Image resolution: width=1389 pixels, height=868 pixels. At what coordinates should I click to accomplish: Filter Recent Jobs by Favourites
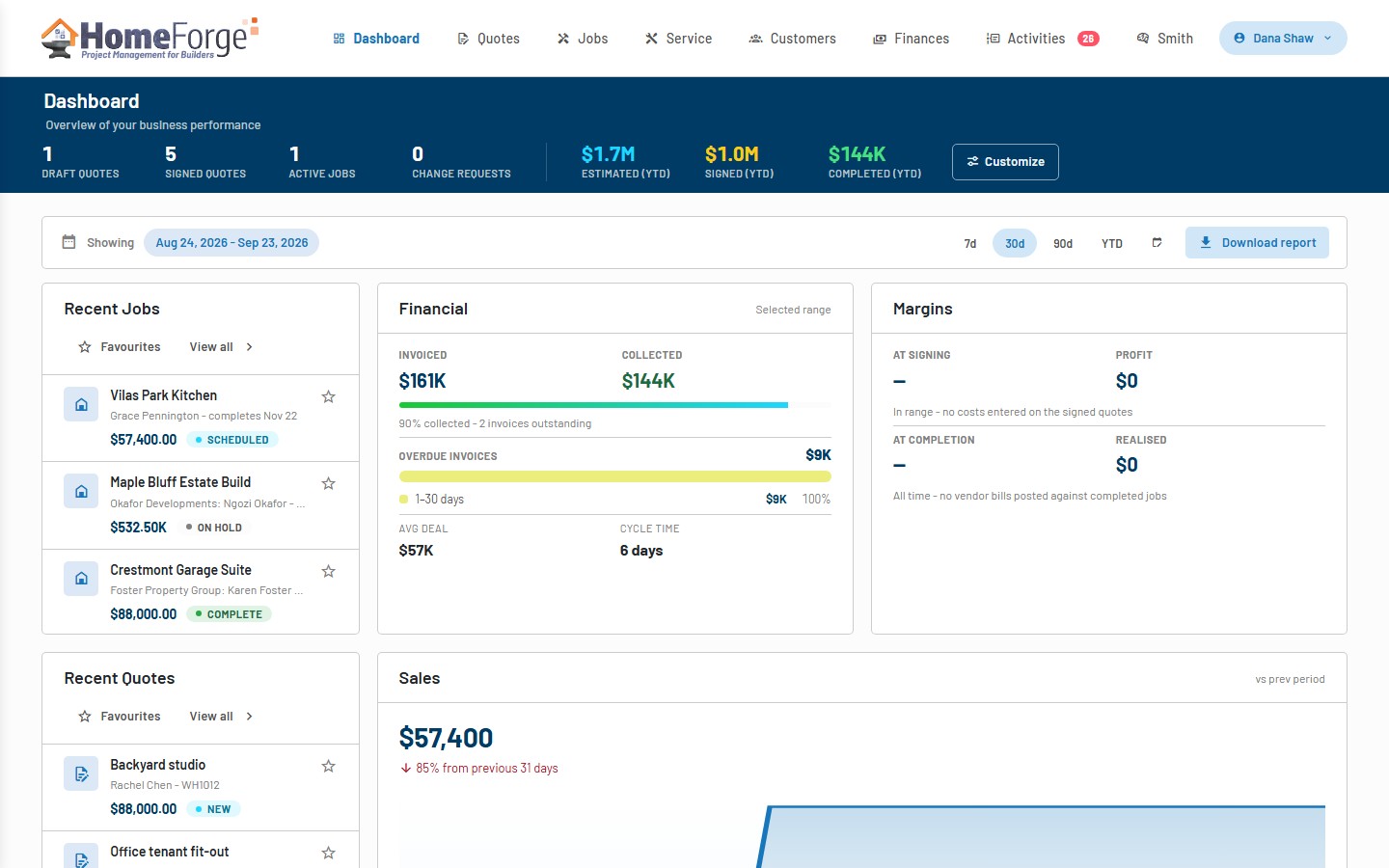point(120,347)
